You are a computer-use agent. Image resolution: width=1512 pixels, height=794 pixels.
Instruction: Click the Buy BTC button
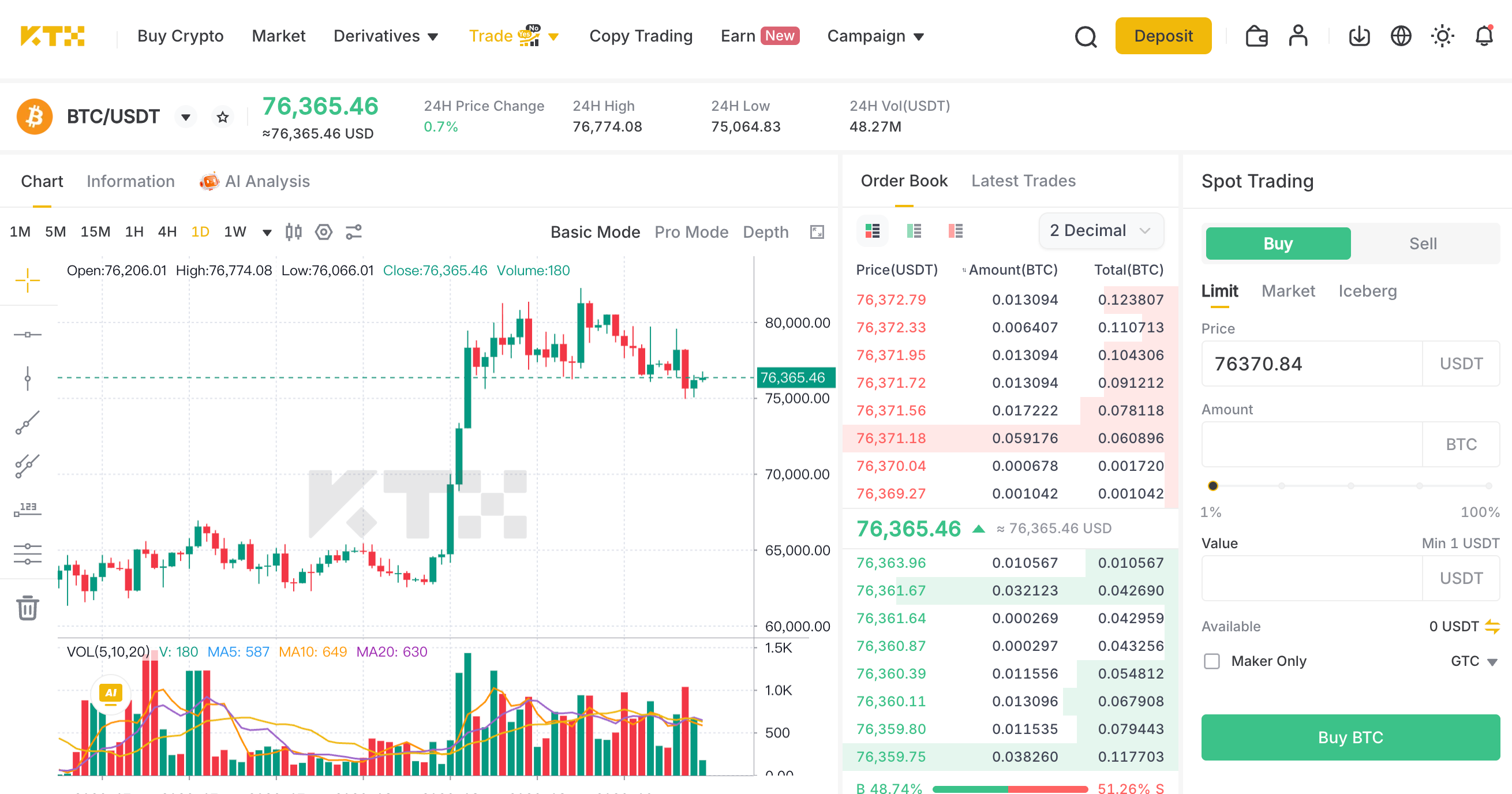click(x=1350, y=737)
